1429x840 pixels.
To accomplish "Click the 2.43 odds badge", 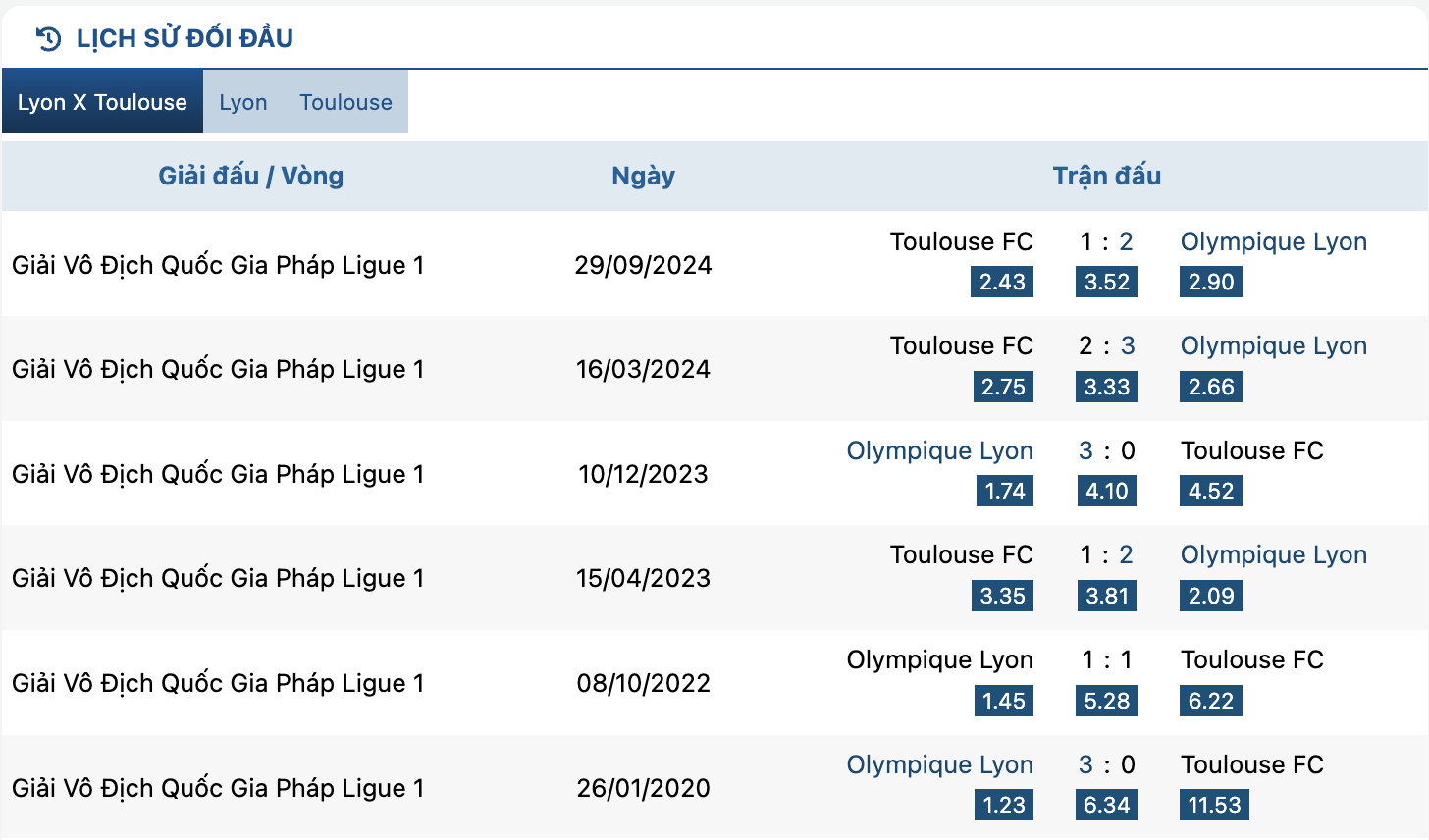I will coord(1002,283).
